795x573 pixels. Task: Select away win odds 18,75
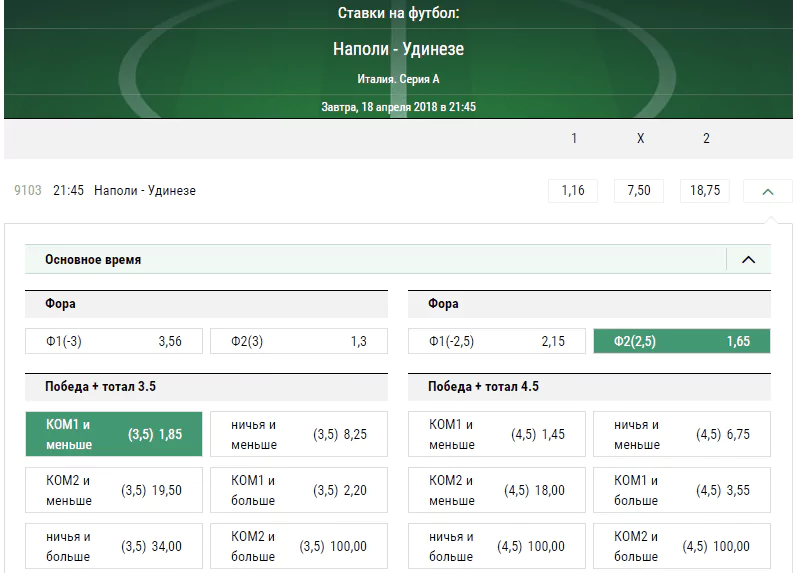pos(705,191)
